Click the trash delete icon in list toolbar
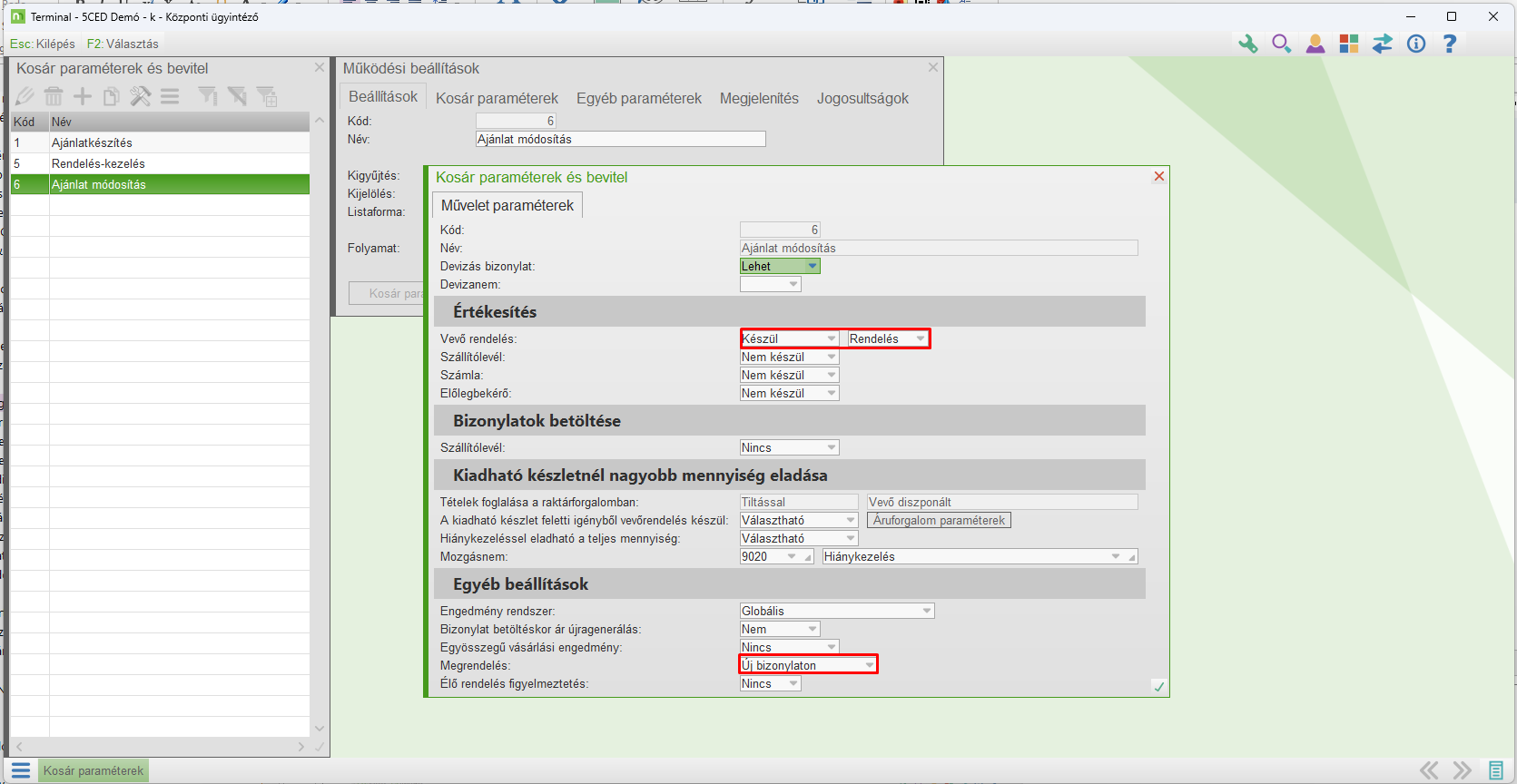The height and width of the screenshot is (784, 1517). point(54,96)
